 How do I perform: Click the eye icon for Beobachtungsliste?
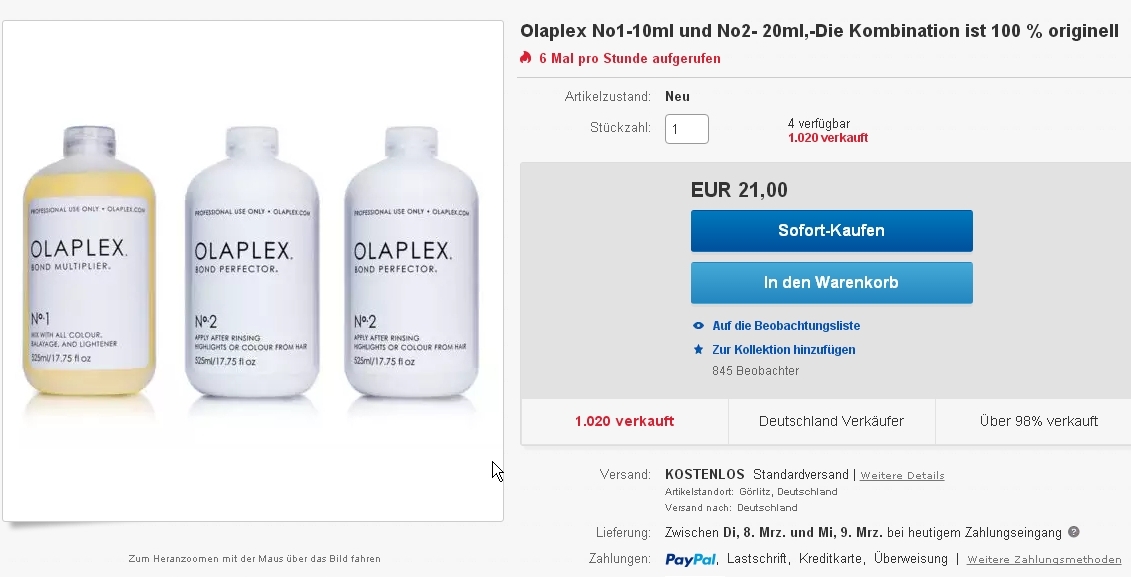tap(698, 326)
